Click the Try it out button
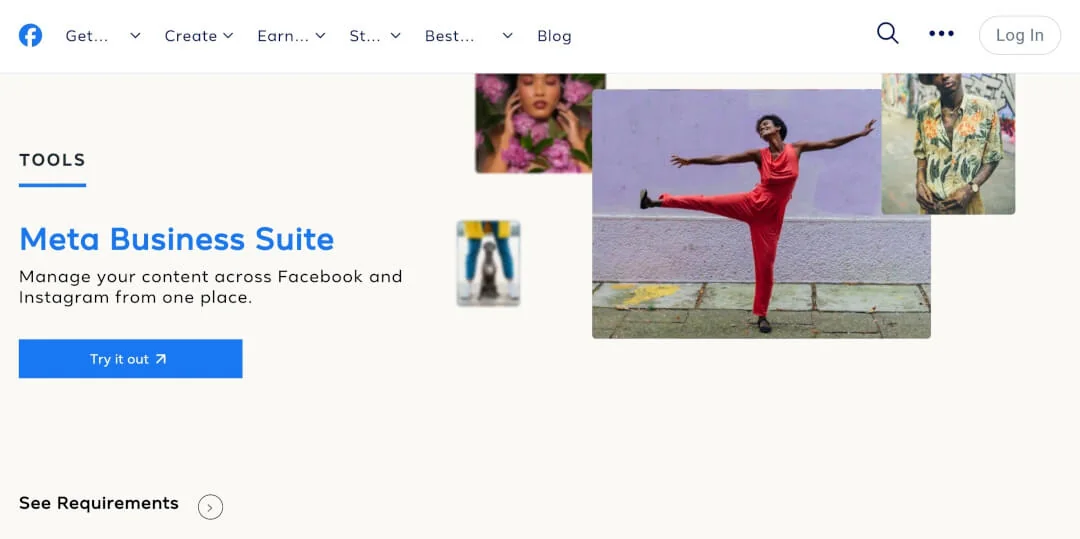 (130, 359)
